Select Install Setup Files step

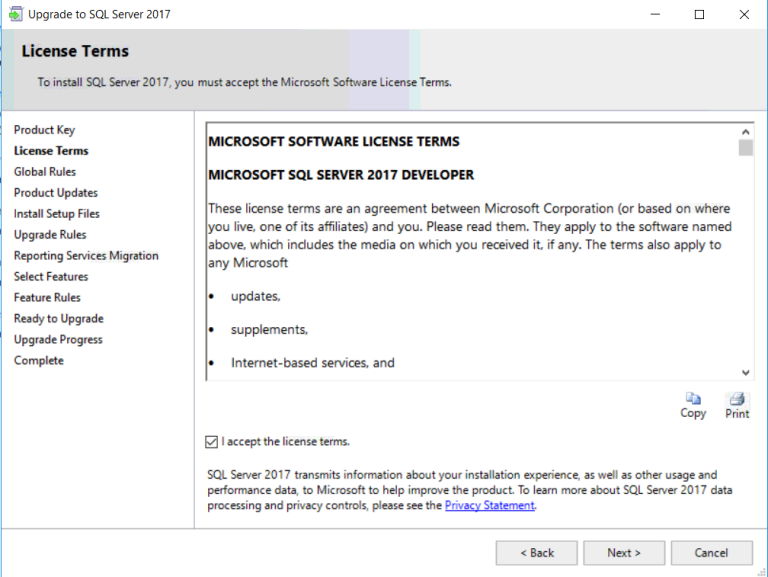(x=57, y=214)
